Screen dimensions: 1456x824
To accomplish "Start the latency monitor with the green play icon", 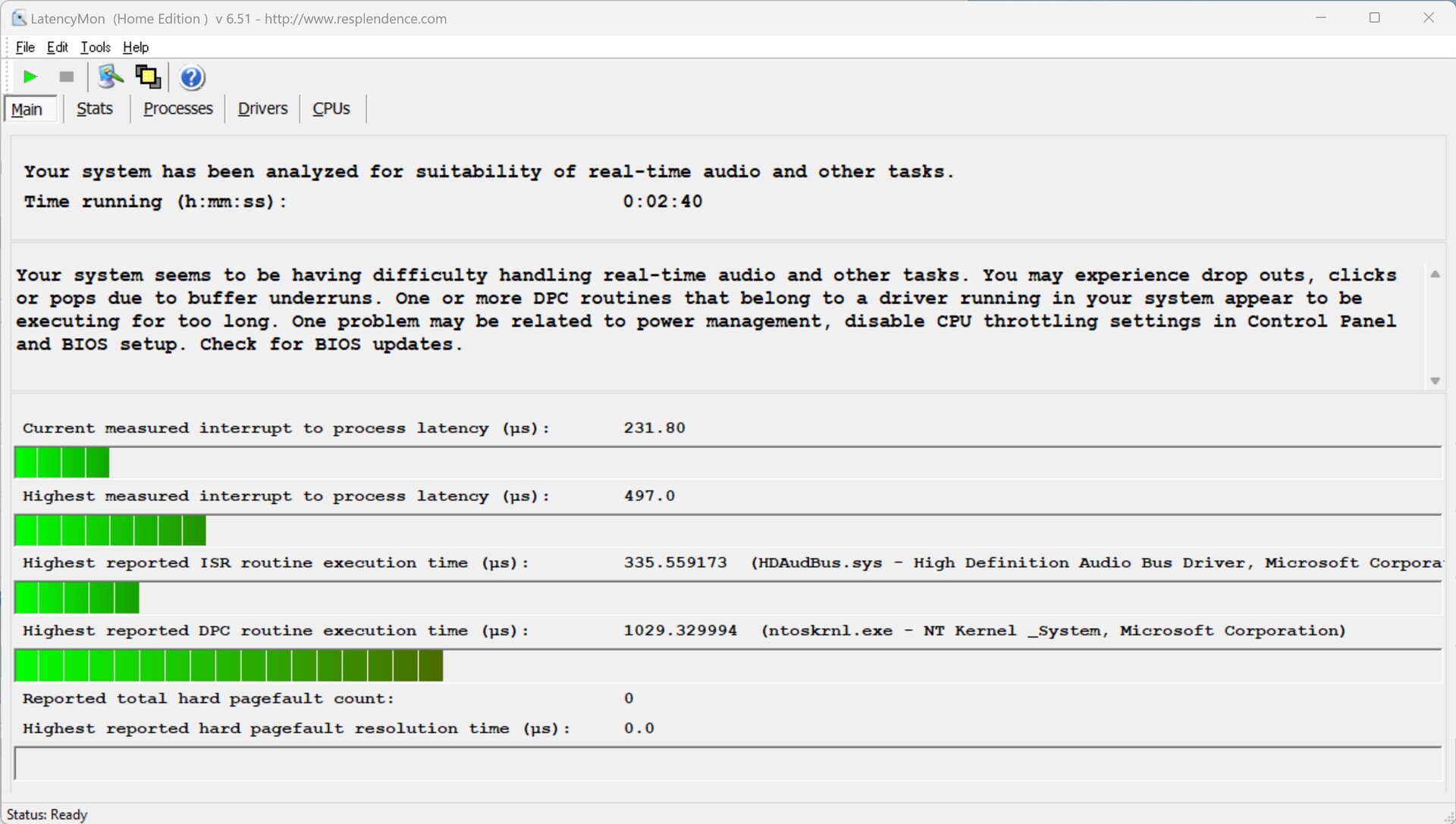I will 30,77.
